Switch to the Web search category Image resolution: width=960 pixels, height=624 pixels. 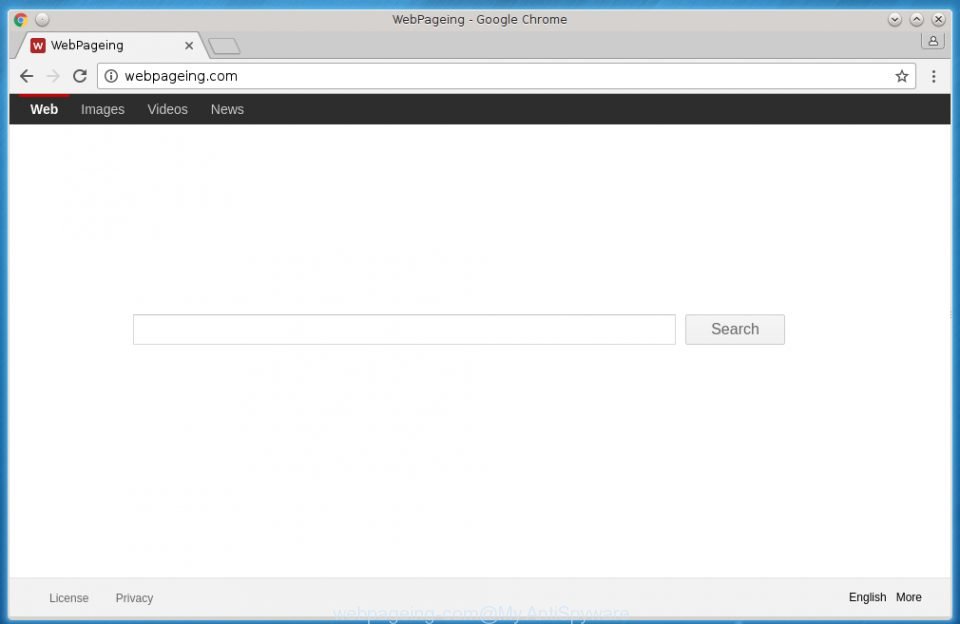tap(44, 110)
